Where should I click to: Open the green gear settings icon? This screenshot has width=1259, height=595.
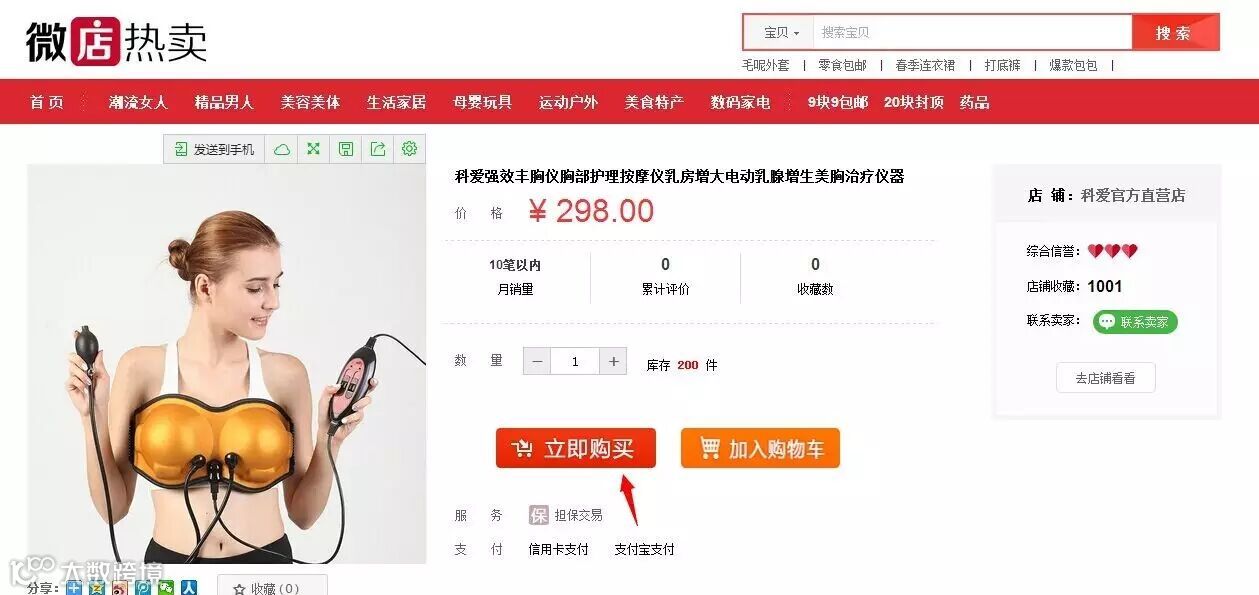(x=409, y=149)
